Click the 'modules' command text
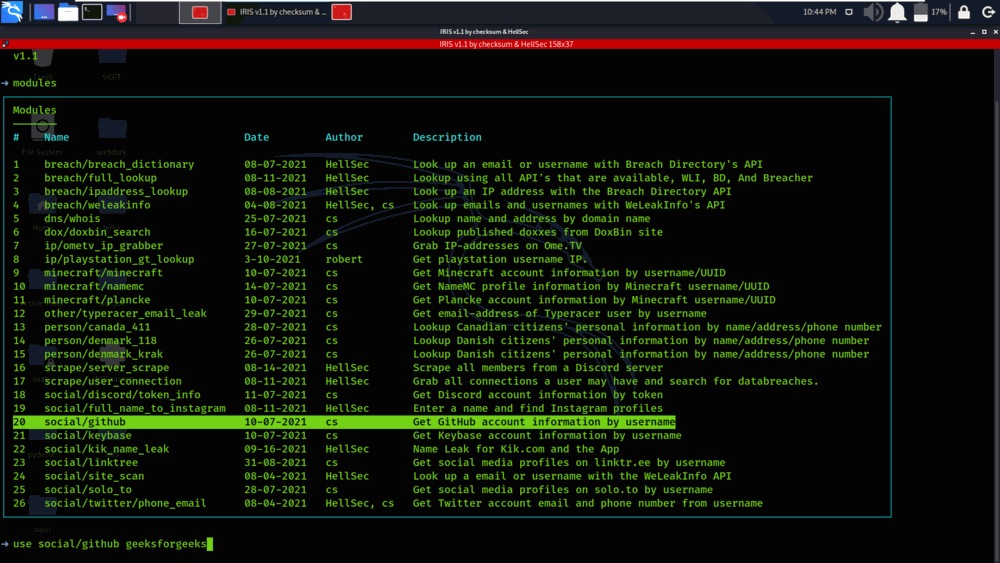This screenshot has height=563, width=1000. tap(34, 83)
